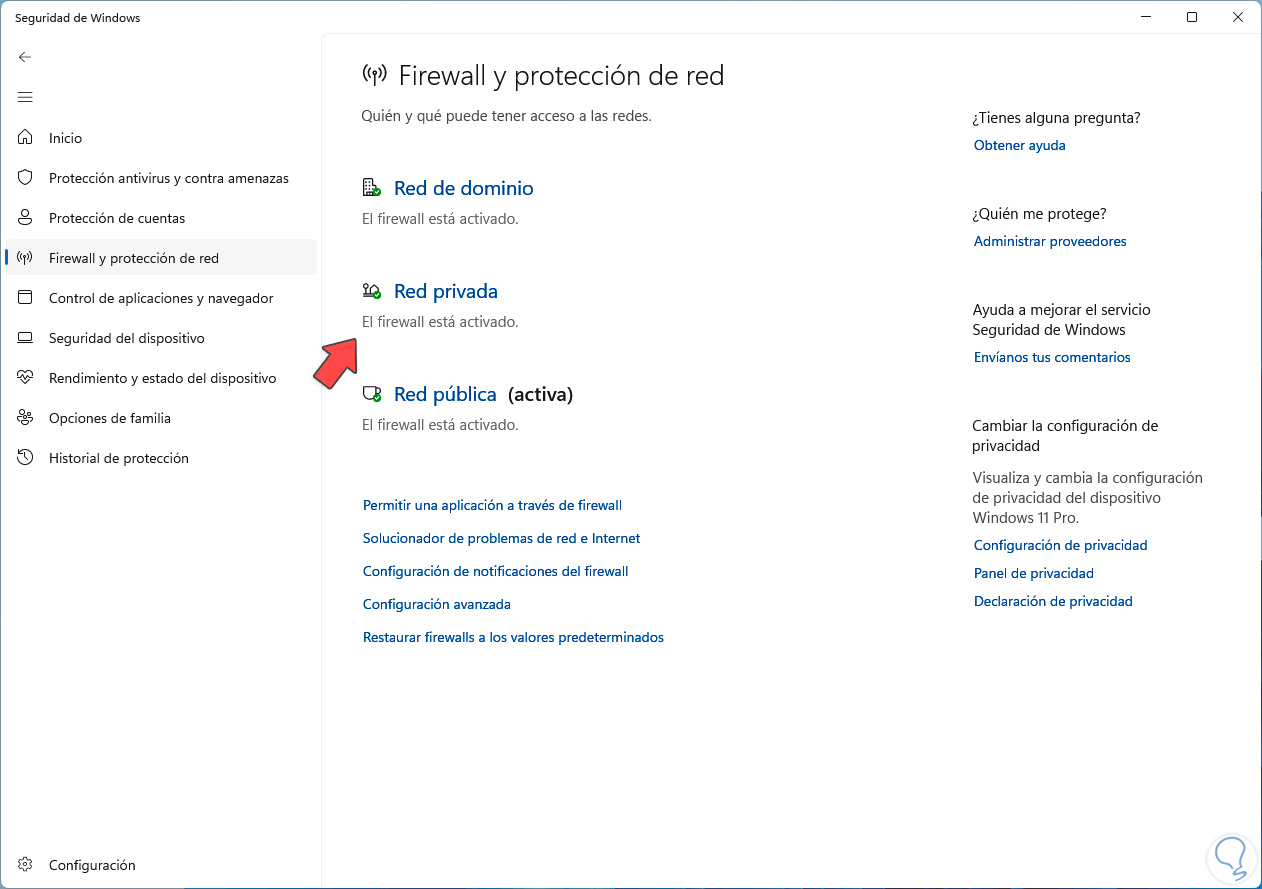Open Red privada network settings

tap(445, 291)
